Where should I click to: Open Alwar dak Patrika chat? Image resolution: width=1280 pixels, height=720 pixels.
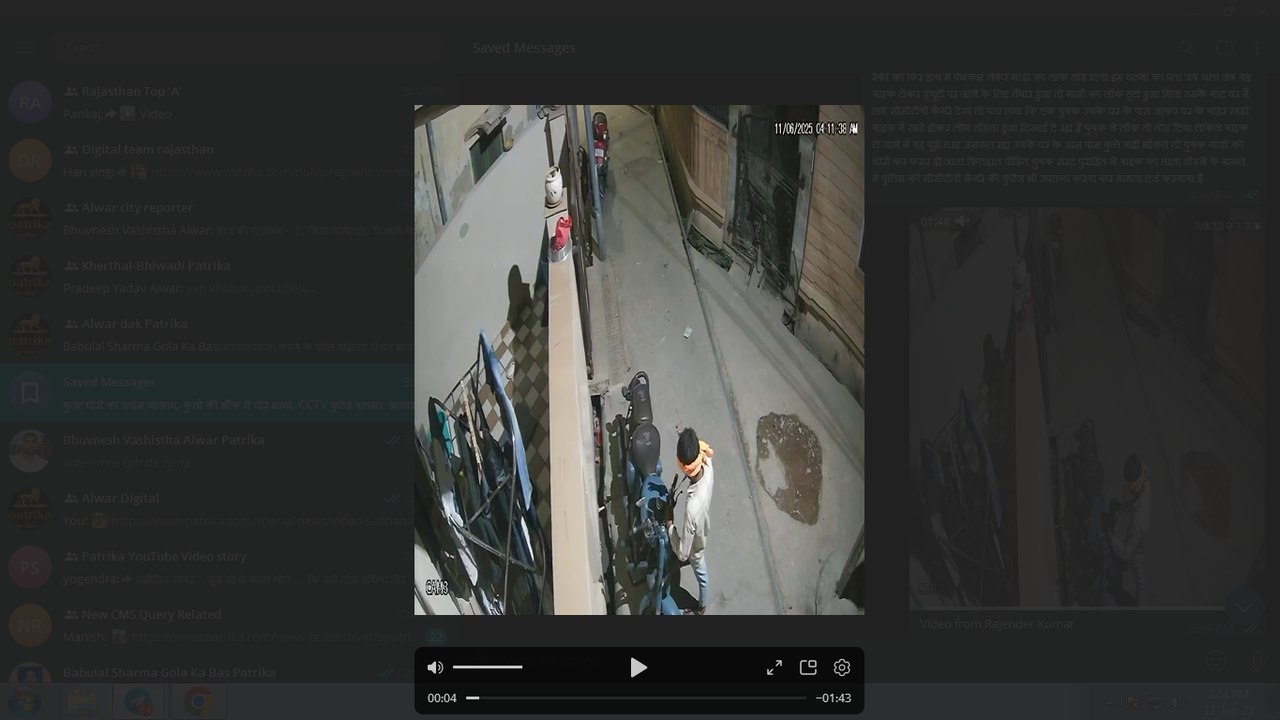click(x=228, y=334)
